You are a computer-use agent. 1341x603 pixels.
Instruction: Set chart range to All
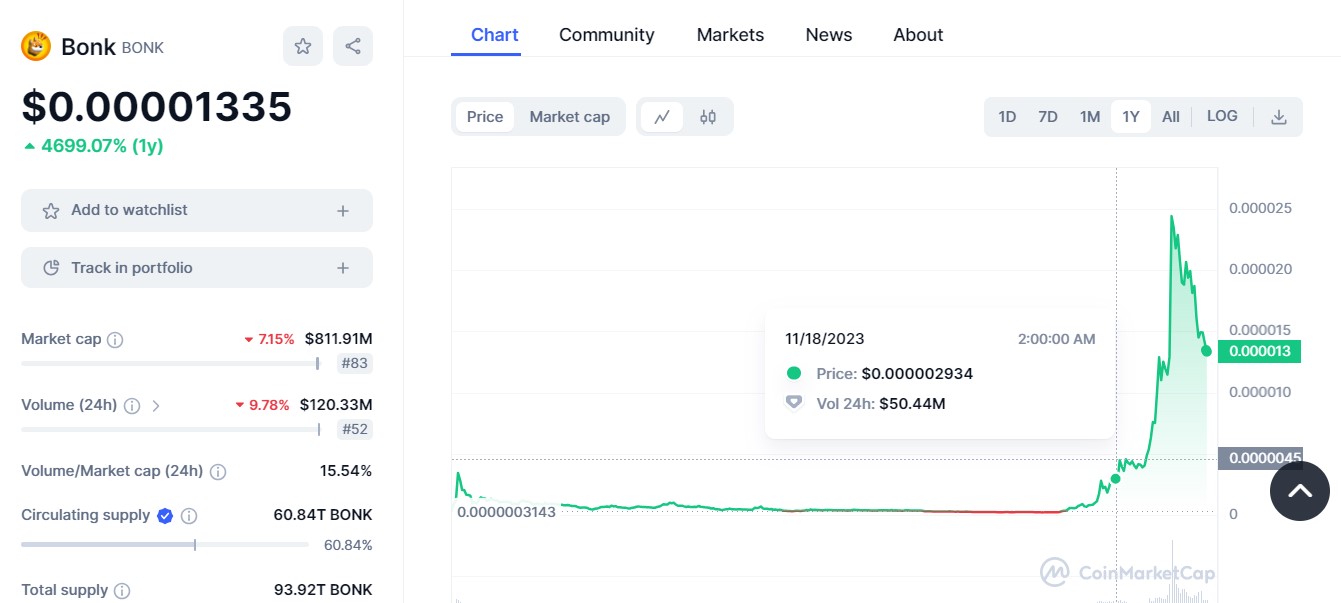click(1171, 117)
